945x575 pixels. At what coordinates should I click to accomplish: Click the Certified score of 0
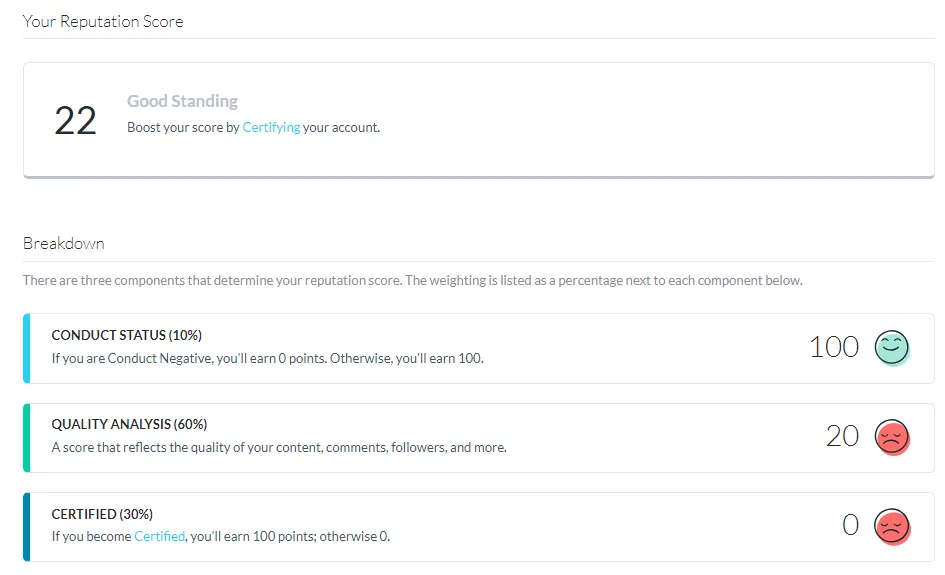(x=850, y=525)
